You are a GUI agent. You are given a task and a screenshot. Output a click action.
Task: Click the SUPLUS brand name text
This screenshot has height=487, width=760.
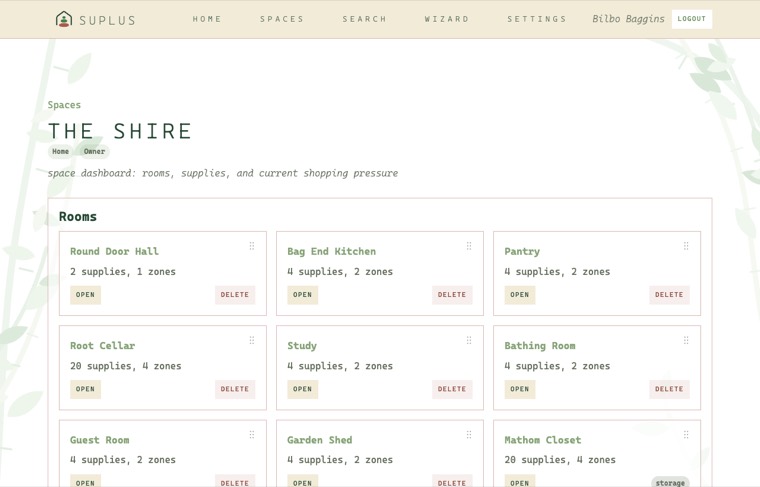[107, 20]
